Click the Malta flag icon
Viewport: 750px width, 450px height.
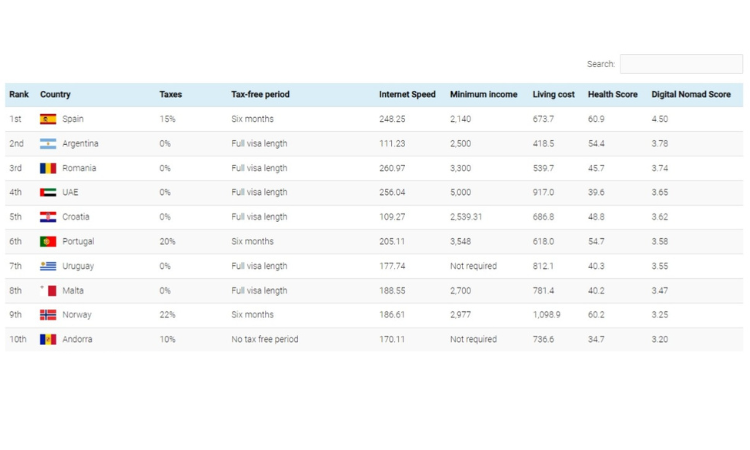point(48,290)
